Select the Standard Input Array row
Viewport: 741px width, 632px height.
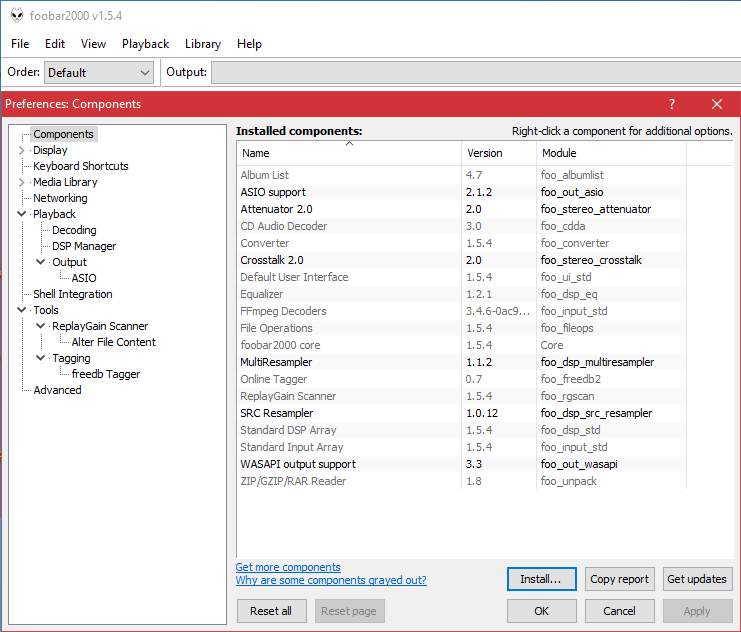pos(462,447)
